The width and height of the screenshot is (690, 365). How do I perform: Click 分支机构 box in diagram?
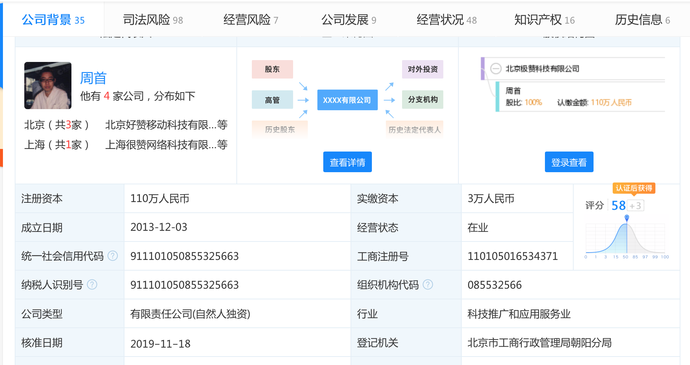422,100
